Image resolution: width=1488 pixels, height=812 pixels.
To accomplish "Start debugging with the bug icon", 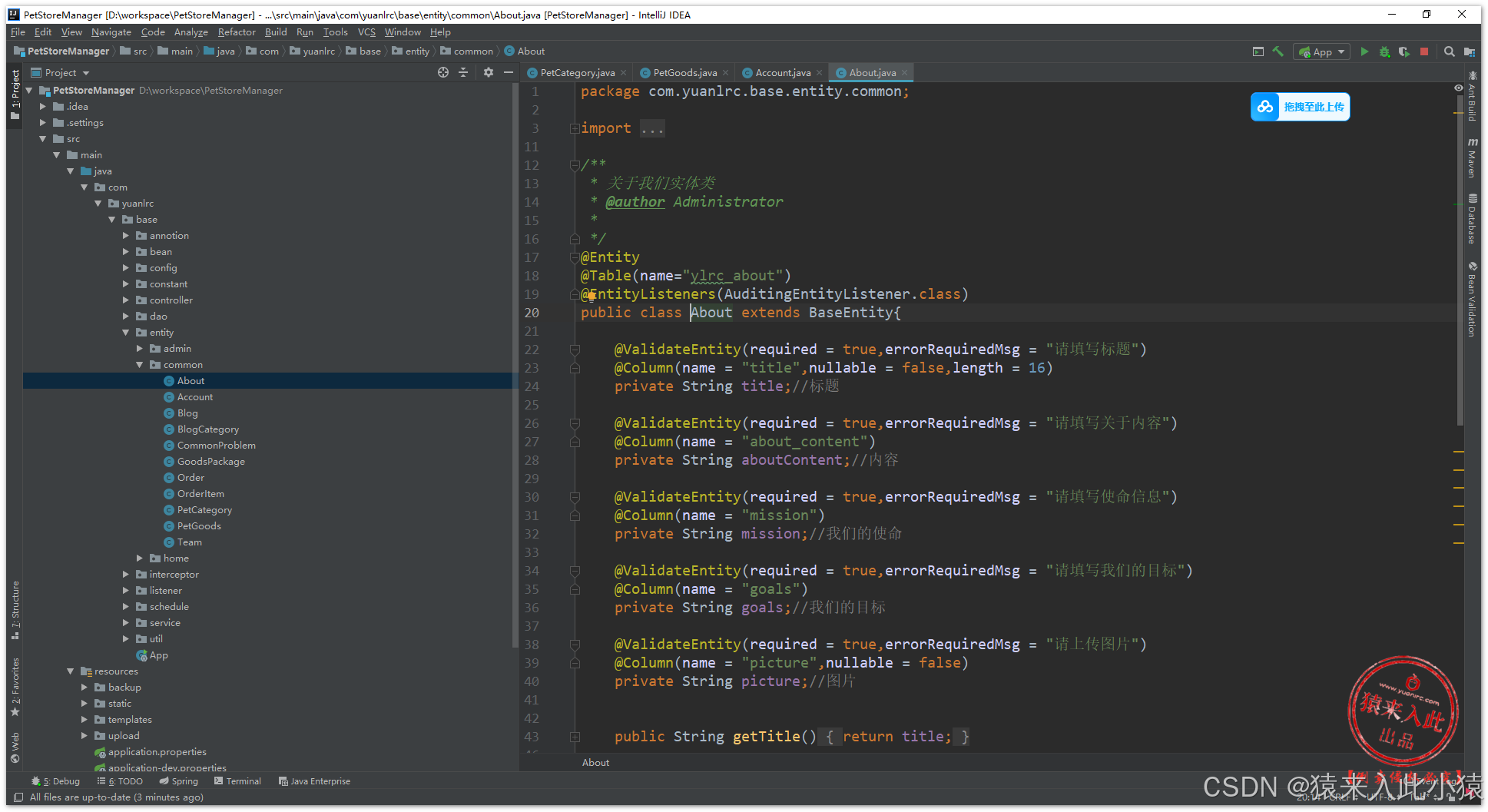I will [x=1384, y=51].
